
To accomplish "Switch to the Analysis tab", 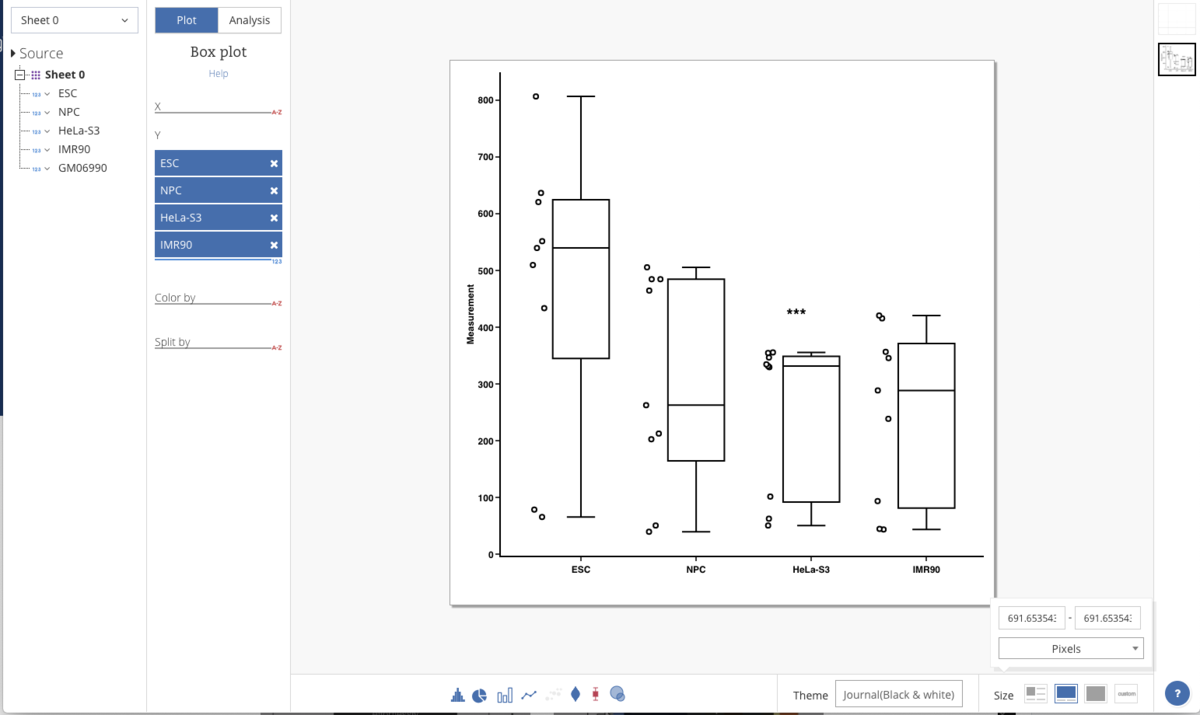I will [249, 20].
